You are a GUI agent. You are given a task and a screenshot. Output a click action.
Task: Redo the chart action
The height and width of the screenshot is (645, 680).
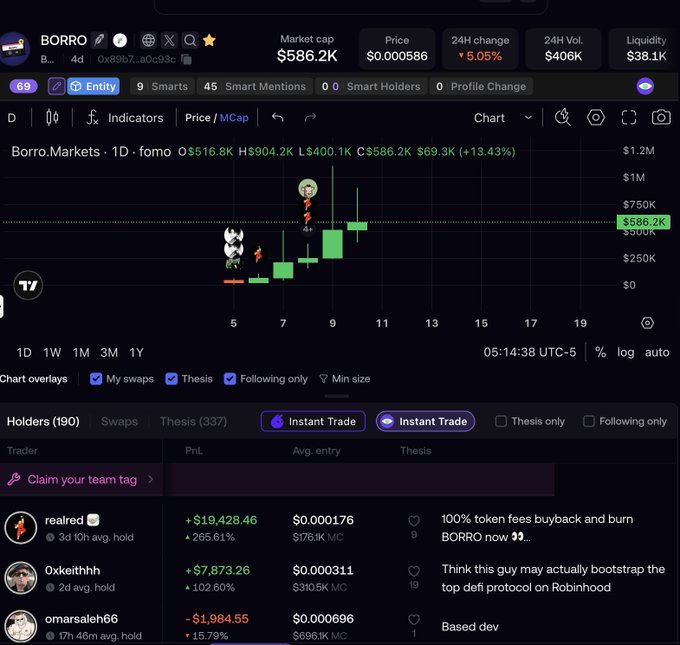(310, 118)
